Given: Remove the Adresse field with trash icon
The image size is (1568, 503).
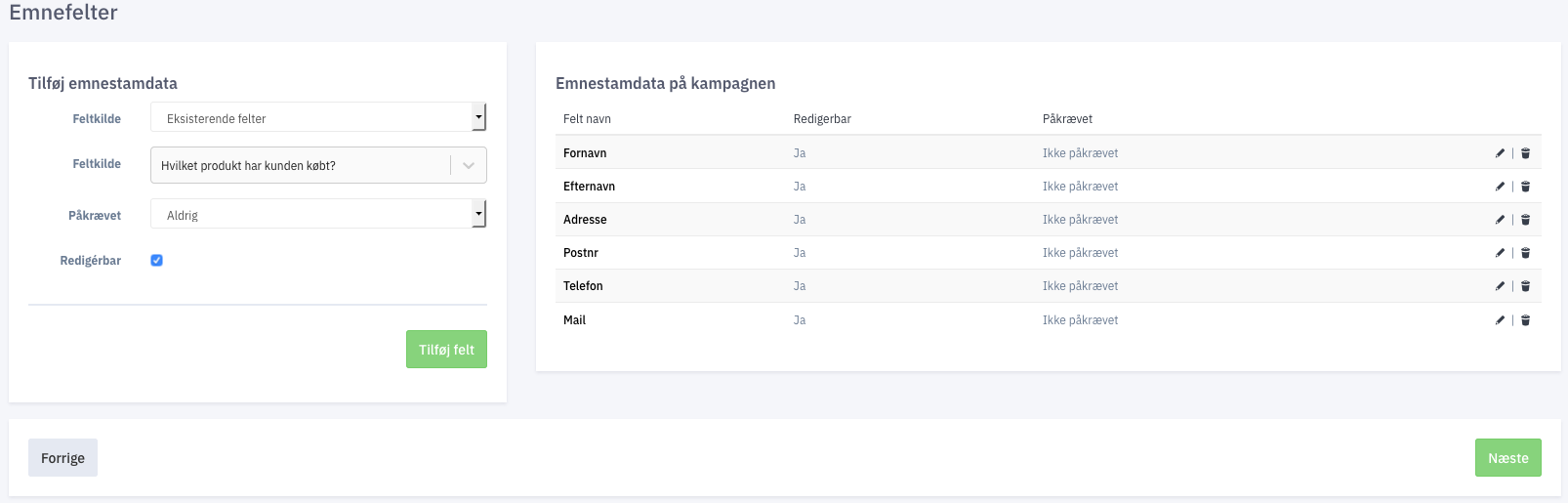Looking at the screenshot, I should tap(1525, 220).
